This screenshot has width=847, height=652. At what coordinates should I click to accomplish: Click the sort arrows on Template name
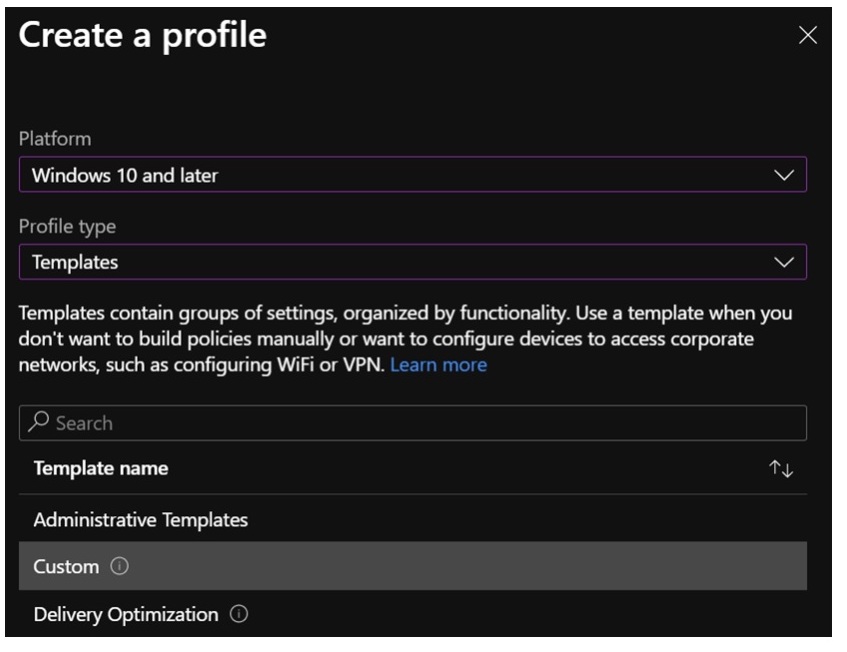[781, 469]
